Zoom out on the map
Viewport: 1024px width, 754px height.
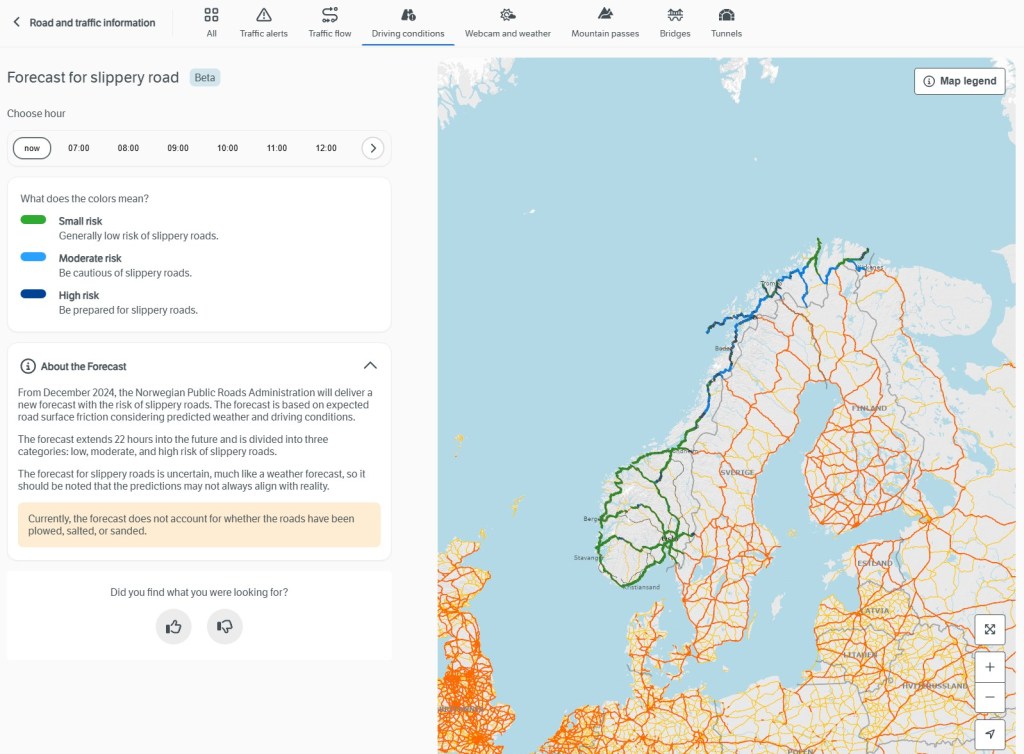pyautogui.click(x=989, y=697)
